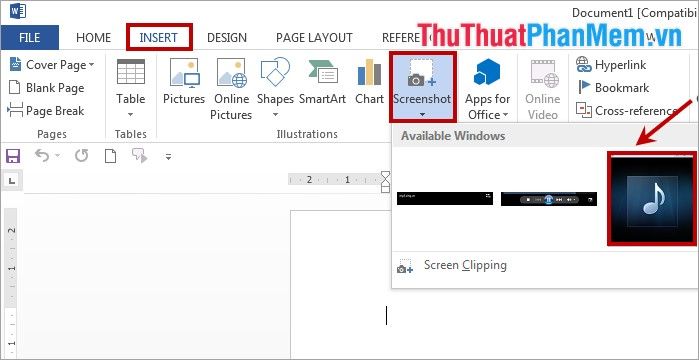Click the Cover Page icon
Image resolution: width=699 pixels, height=360 pixels.
tap(16, 65)
